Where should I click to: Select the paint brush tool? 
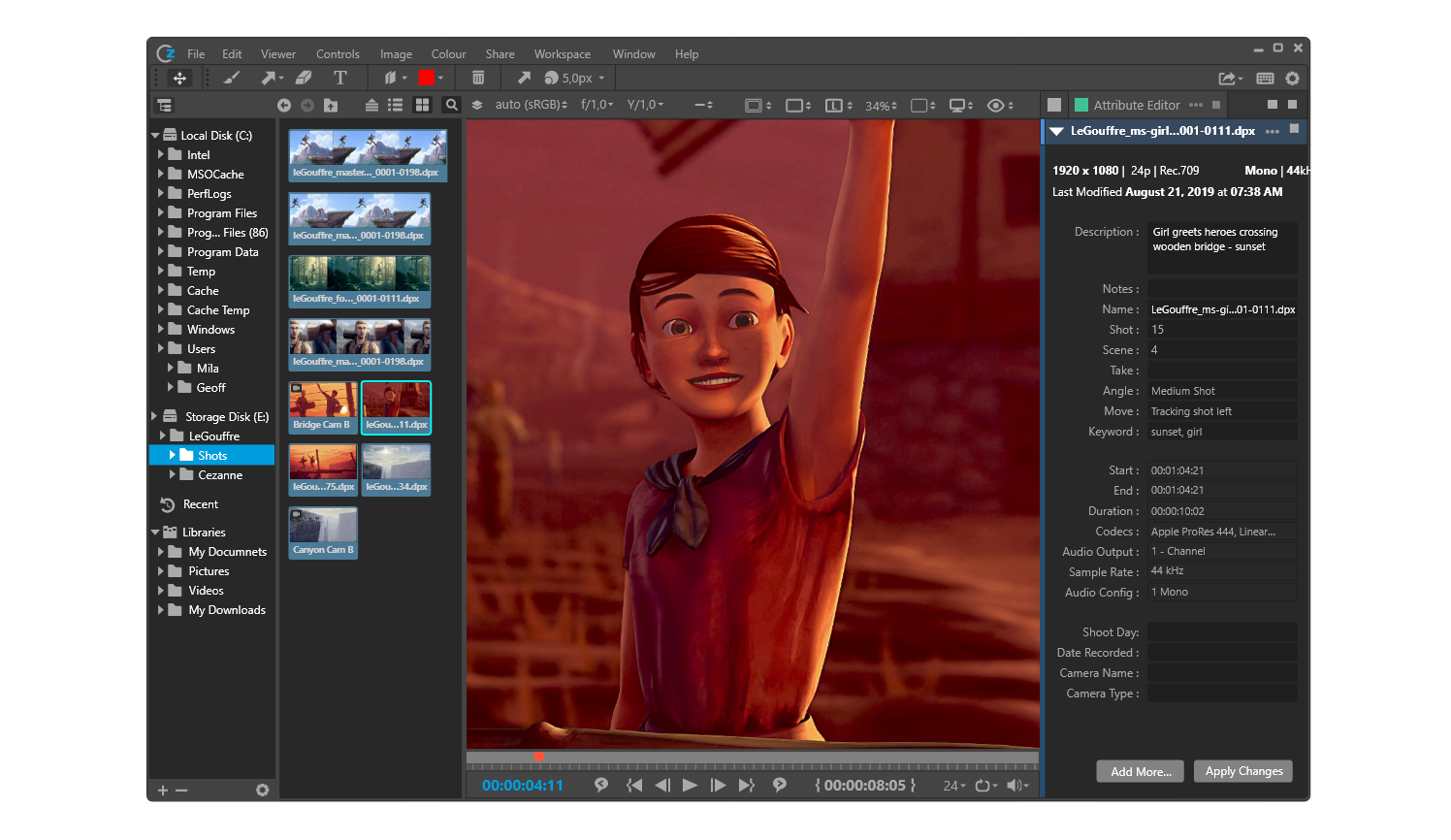pos(232,78)
